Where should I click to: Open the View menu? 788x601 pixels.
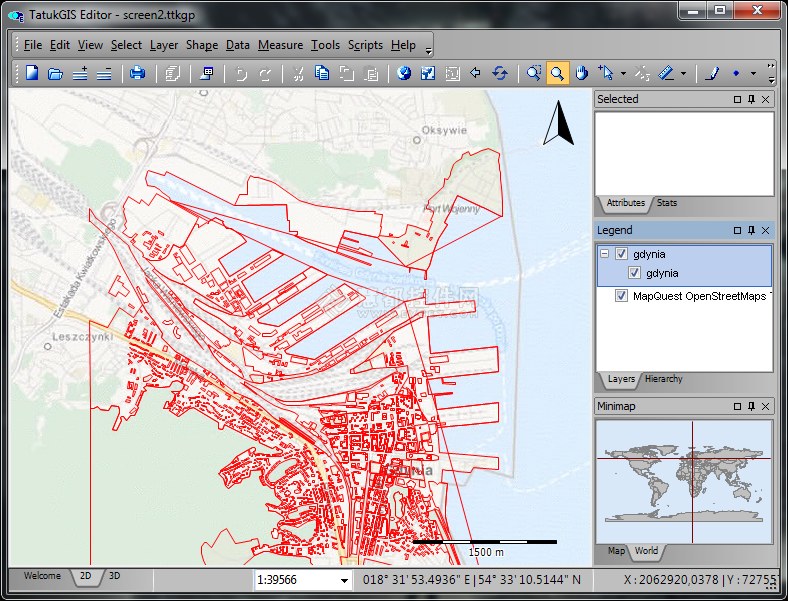pos(90,45)
